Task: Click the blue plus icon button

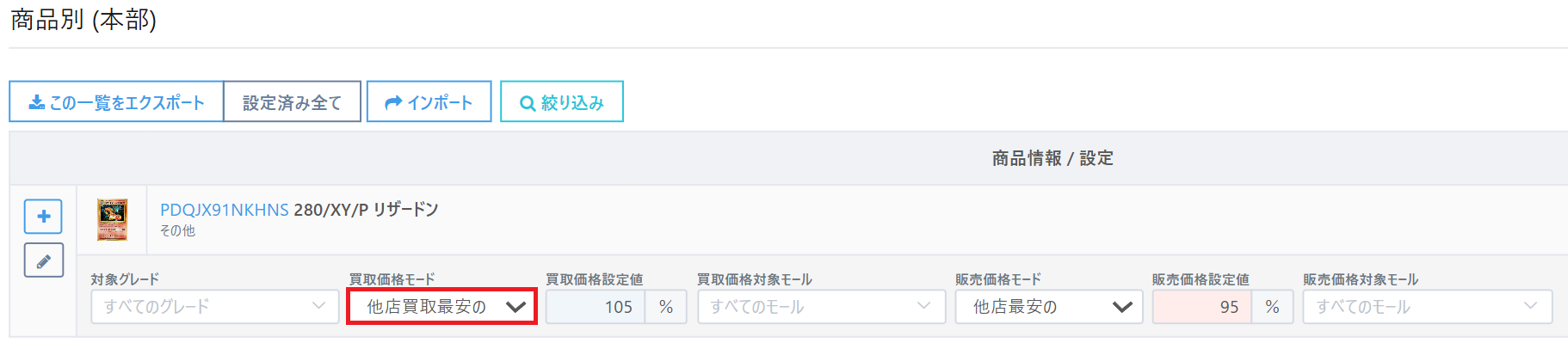Action: pyautogui.click(x=43, y=217)
